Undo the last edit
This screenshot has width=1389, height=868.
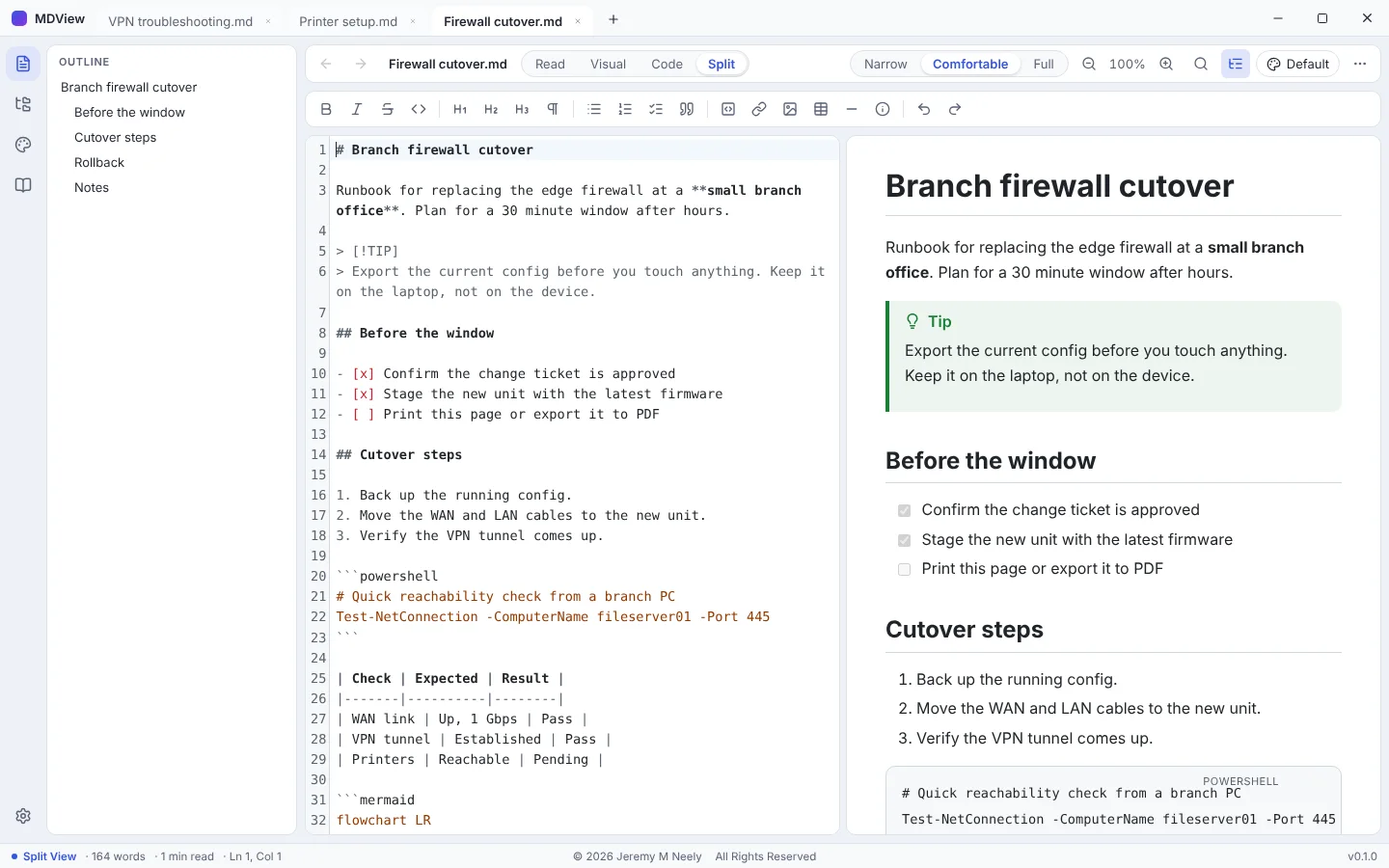click(924, 109)
